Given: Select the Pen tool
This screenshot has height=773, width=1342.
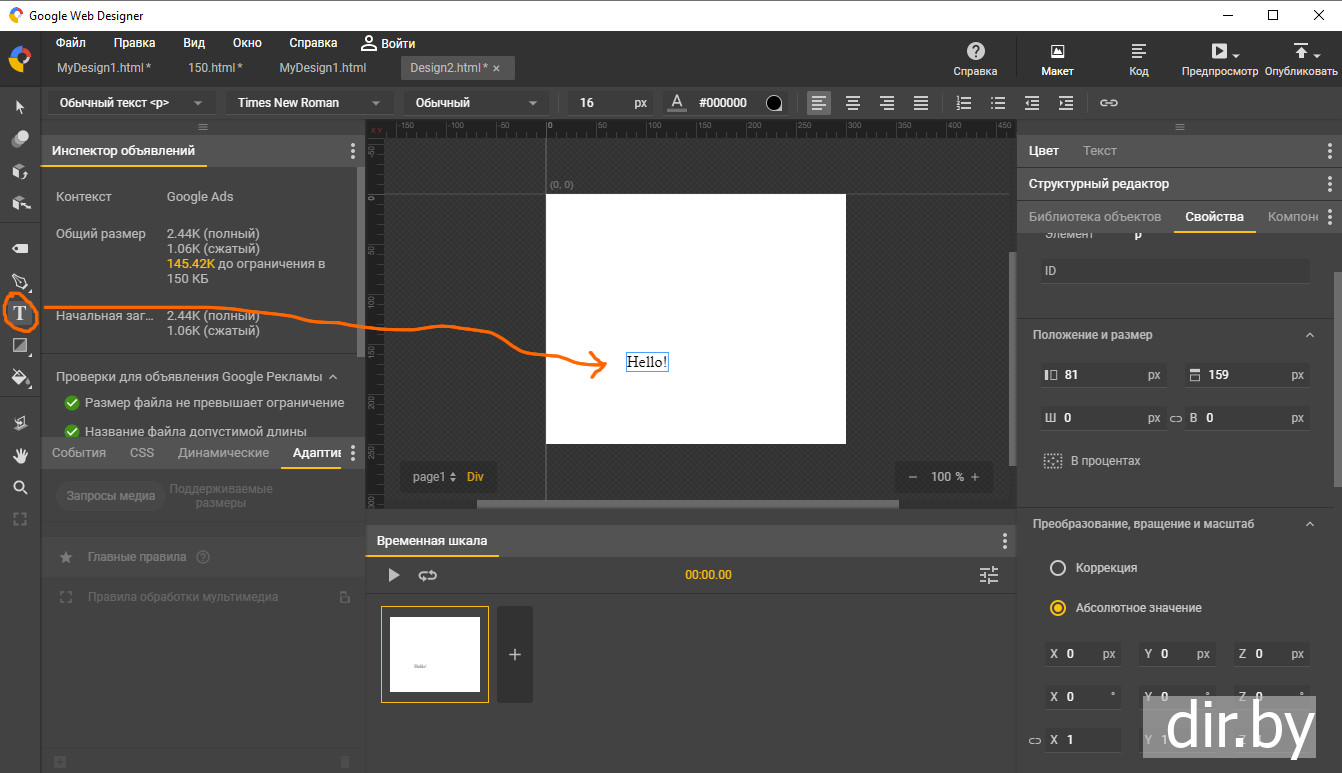Looking at the screenshot, I should coord(19,281).
